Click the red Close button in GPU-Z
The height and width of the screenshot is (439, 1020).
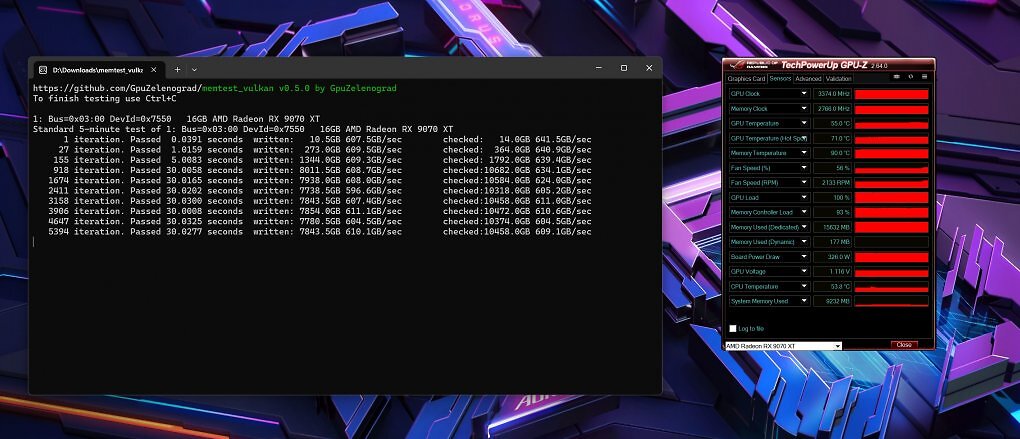pos(904,345)
